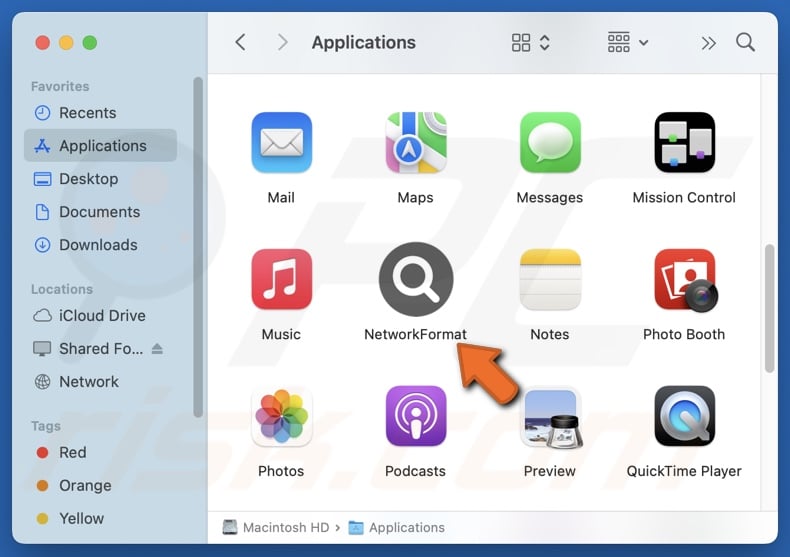This screenshot has height=557, width=790.
Task: Open the Maps app icon
Action: pyautogui.click(x=416, y=143)
